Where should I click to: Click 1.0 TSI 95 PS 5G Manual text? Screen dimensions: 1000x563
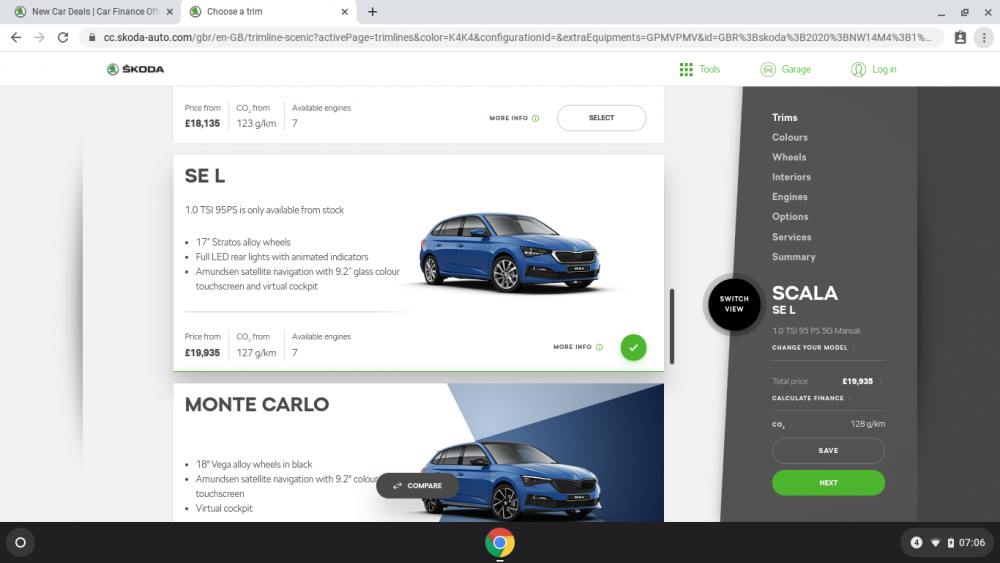816,331
